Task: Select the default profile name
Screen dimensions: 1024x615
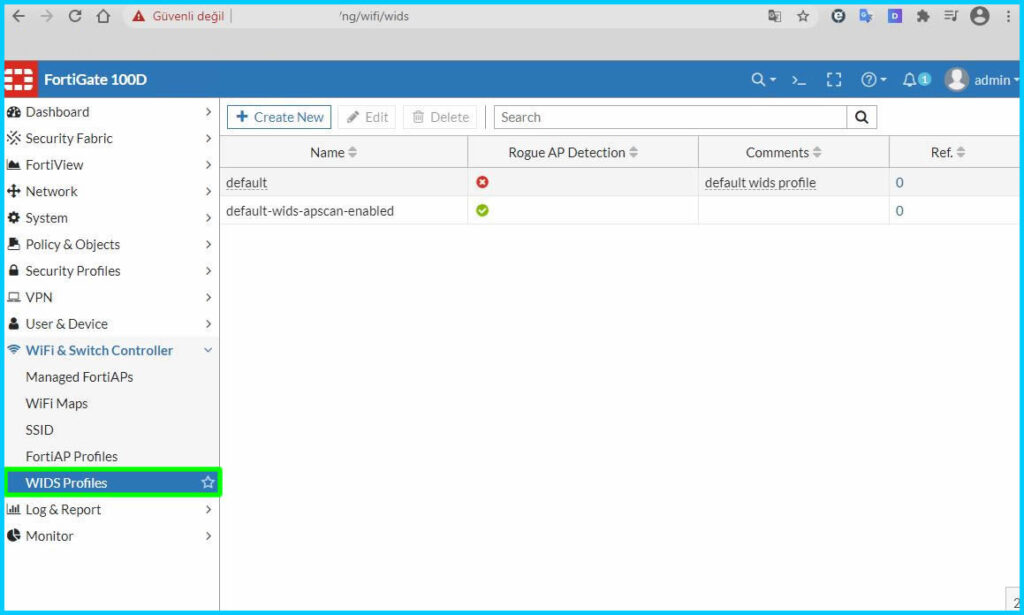Action: pos(246,183)
